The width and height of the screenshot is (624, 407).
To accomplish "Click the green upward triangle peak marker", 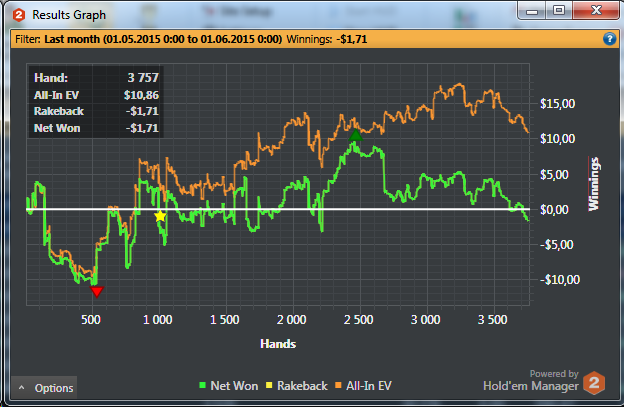I will click(356, 135).
